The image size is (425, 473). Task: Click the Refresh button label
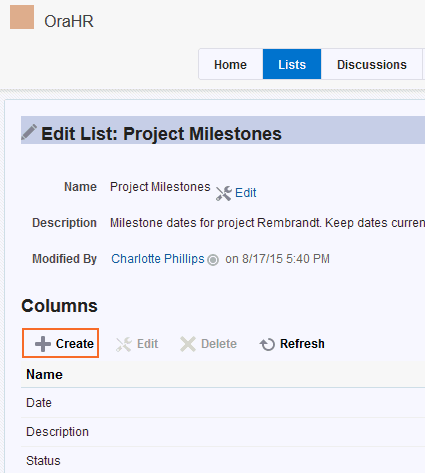302,344
